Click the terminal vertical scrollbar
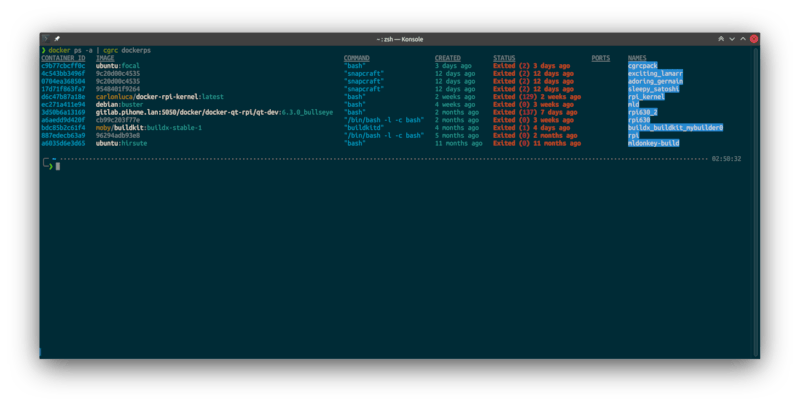Screen dimensions: 800x406 tap(756, 202)
